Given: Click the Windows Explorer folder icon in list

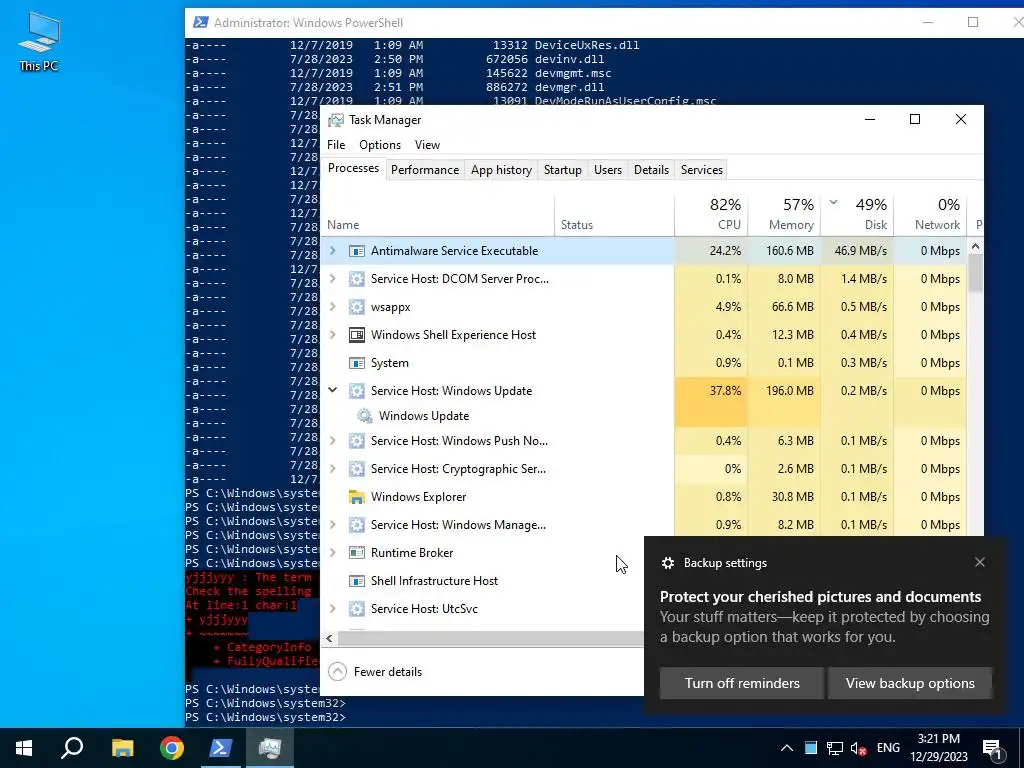Looking at the screenshot, I should (357, 497).
